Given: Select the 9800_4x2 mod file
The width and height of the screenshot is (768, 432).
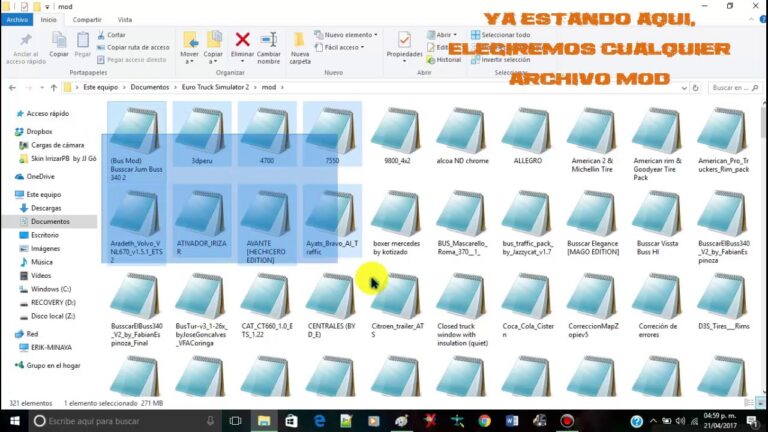Looking at the screenshot, I should (397, 136).
